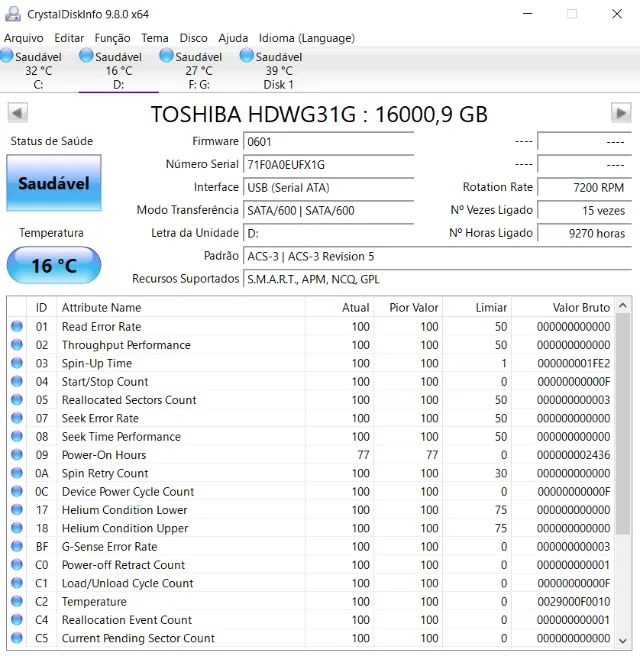
Task: Click the Pior Valor column header
Action: [408, 308]
